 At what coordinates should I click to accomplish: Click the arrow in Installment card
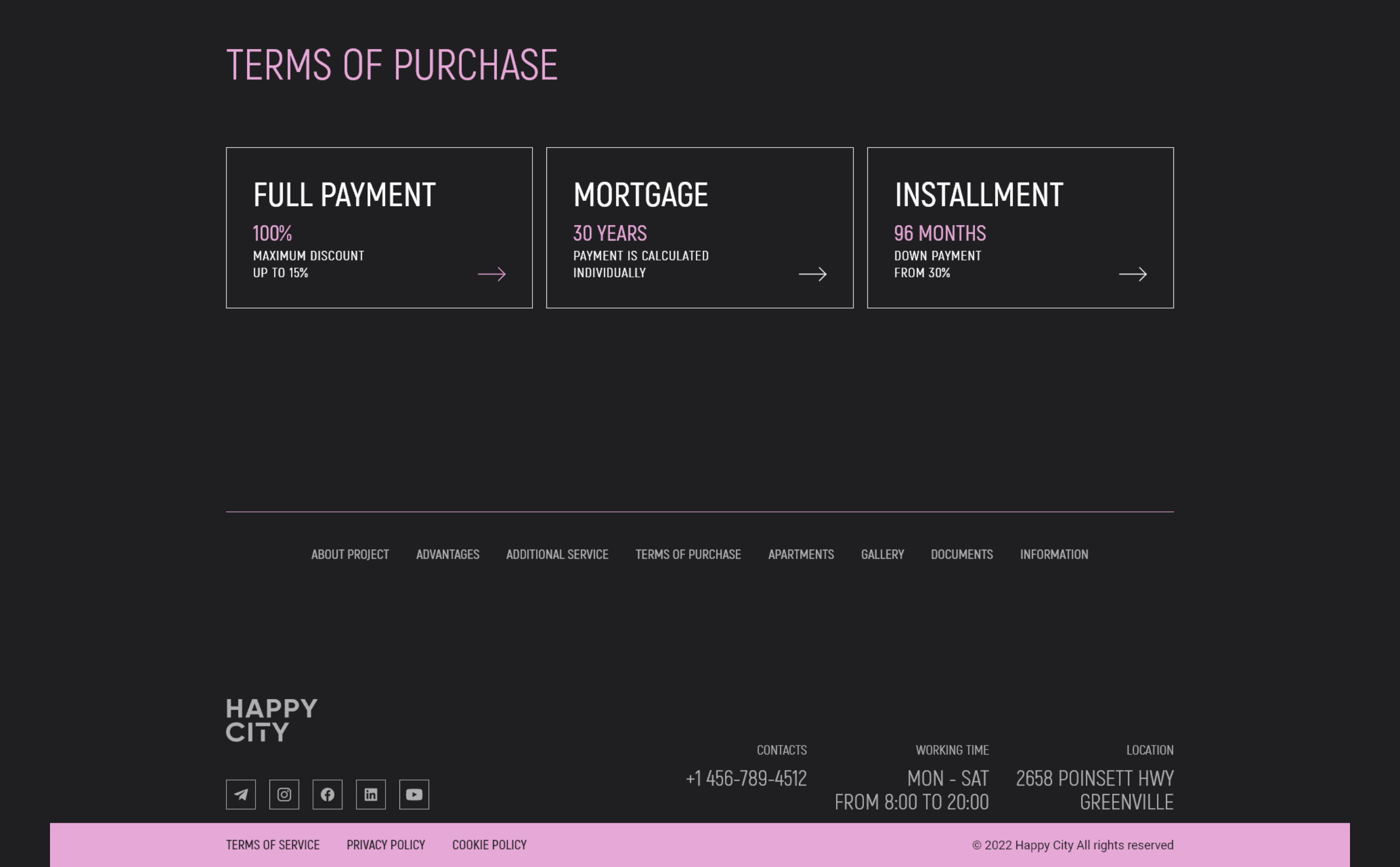coord(1133,274)
